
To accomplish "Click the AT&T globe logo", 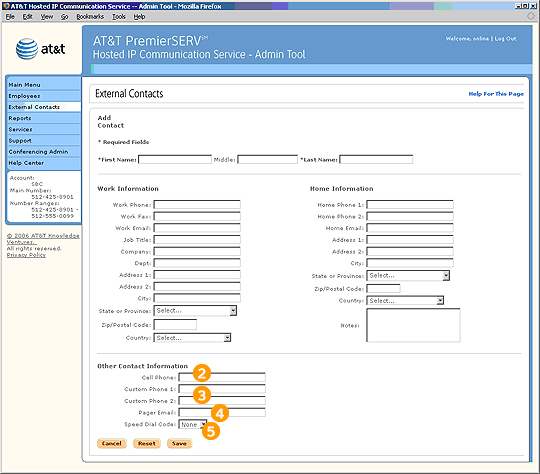I will [27, 49].
